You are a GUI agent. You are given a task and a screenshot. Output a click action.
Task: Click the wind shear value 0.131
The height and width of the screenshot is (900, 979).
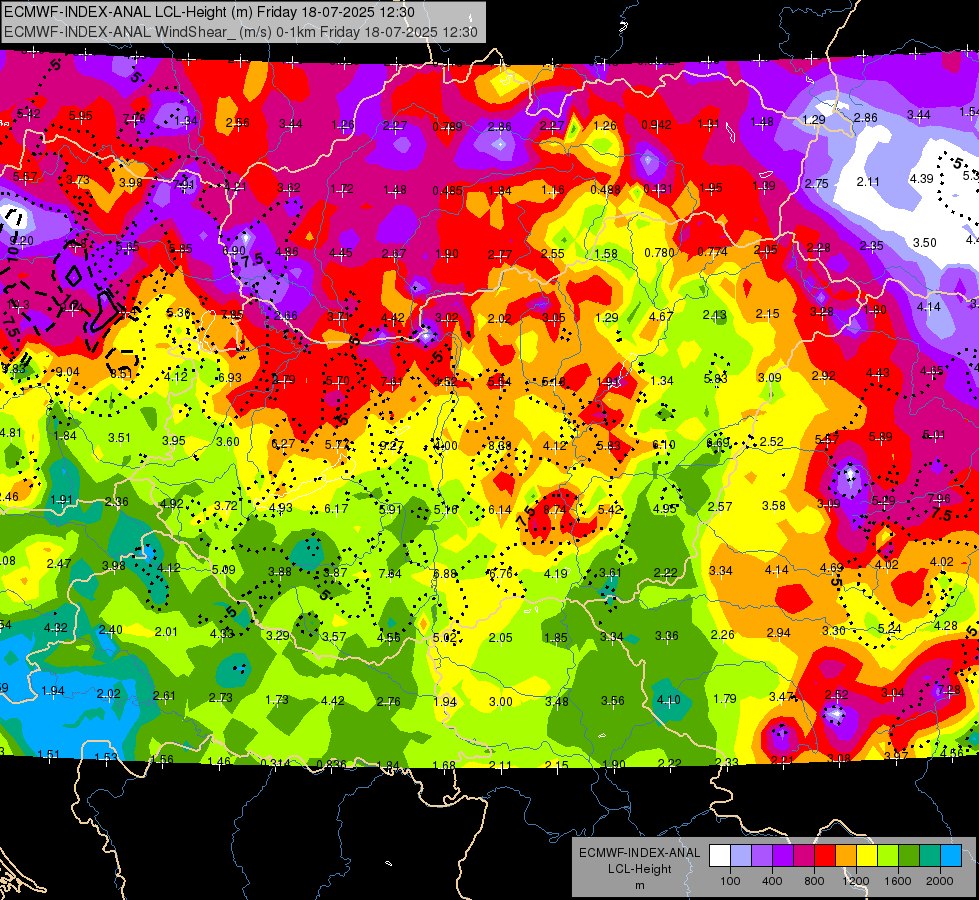[658, 189]
